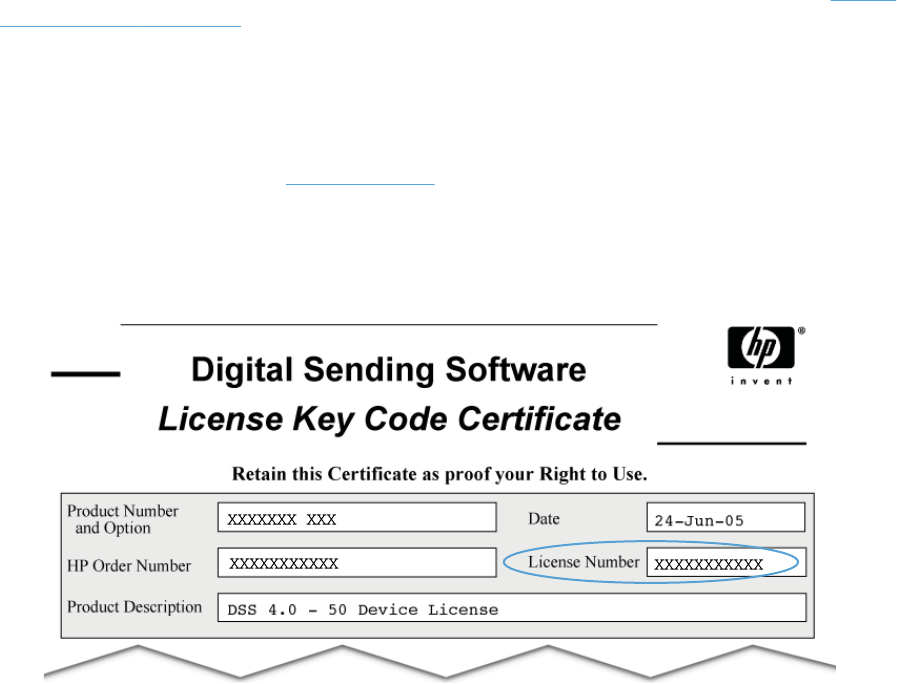Click the Date field showing 24-Jun-05
Screen dimensions: 897x684
pyautogui.click(x=726, y=518)
